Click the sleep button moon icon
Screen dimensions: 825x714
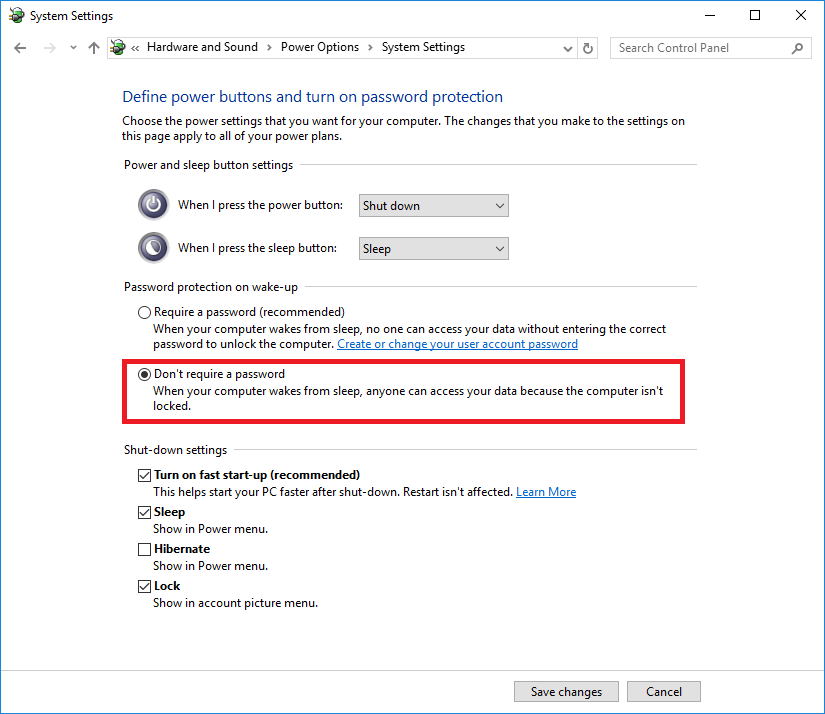153,247
